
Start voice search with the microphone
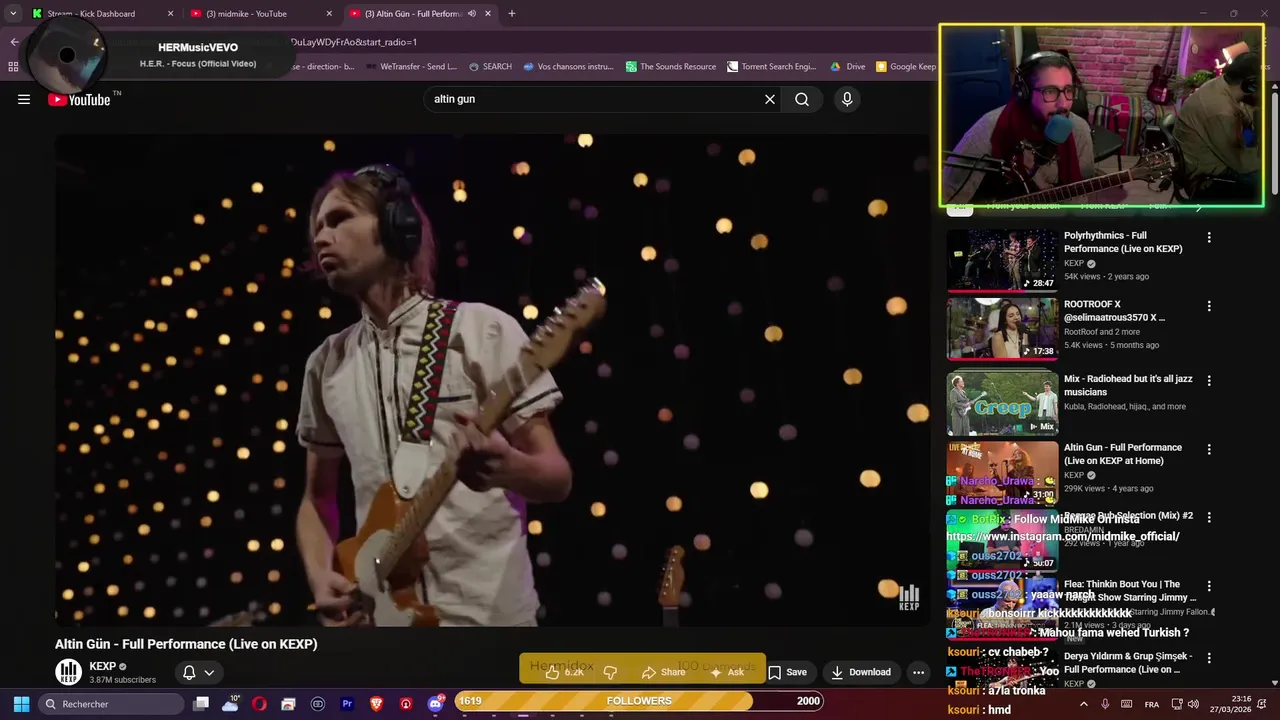(847, 99)
